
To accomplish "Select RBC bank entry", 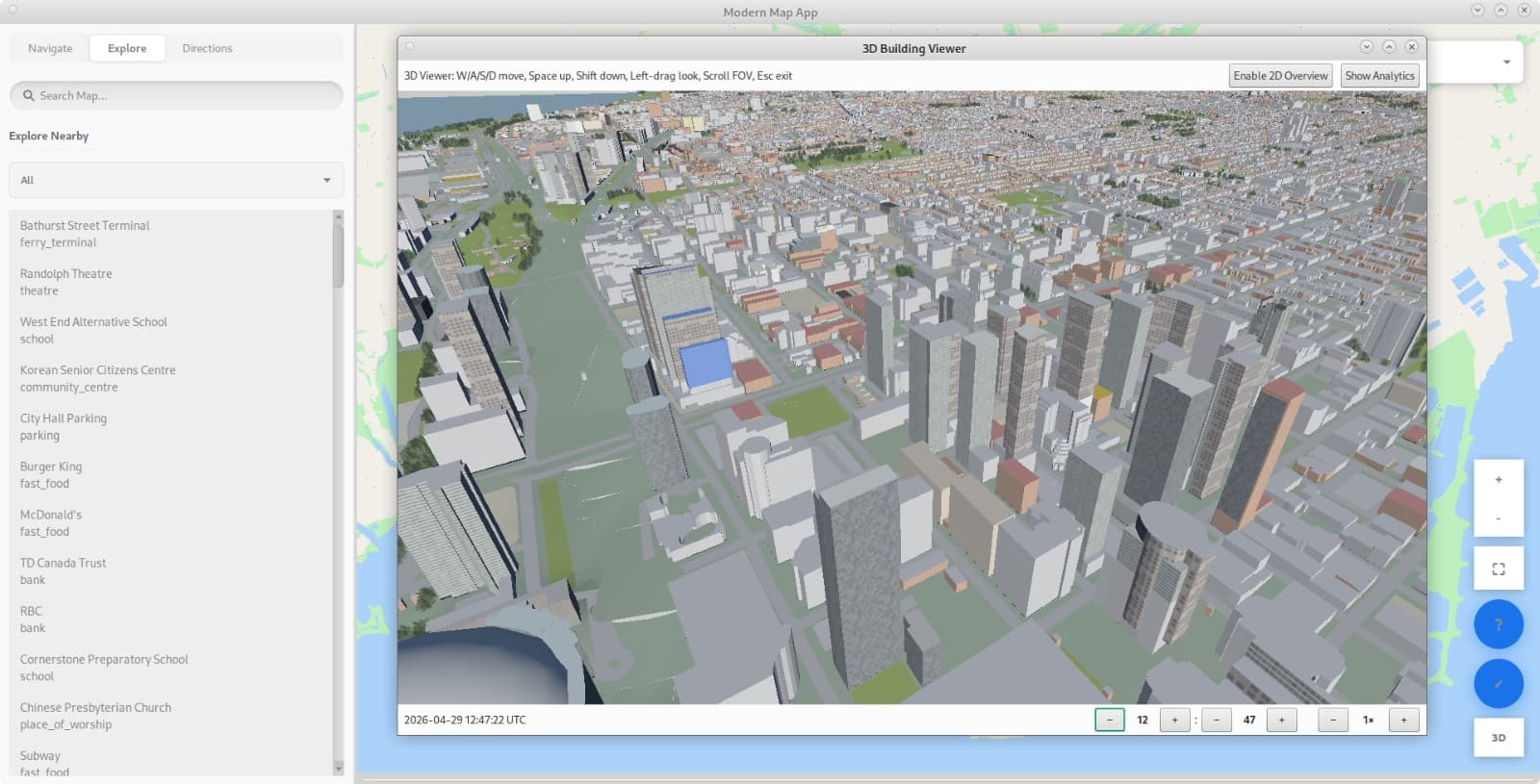I will click(x=171, y=620).
